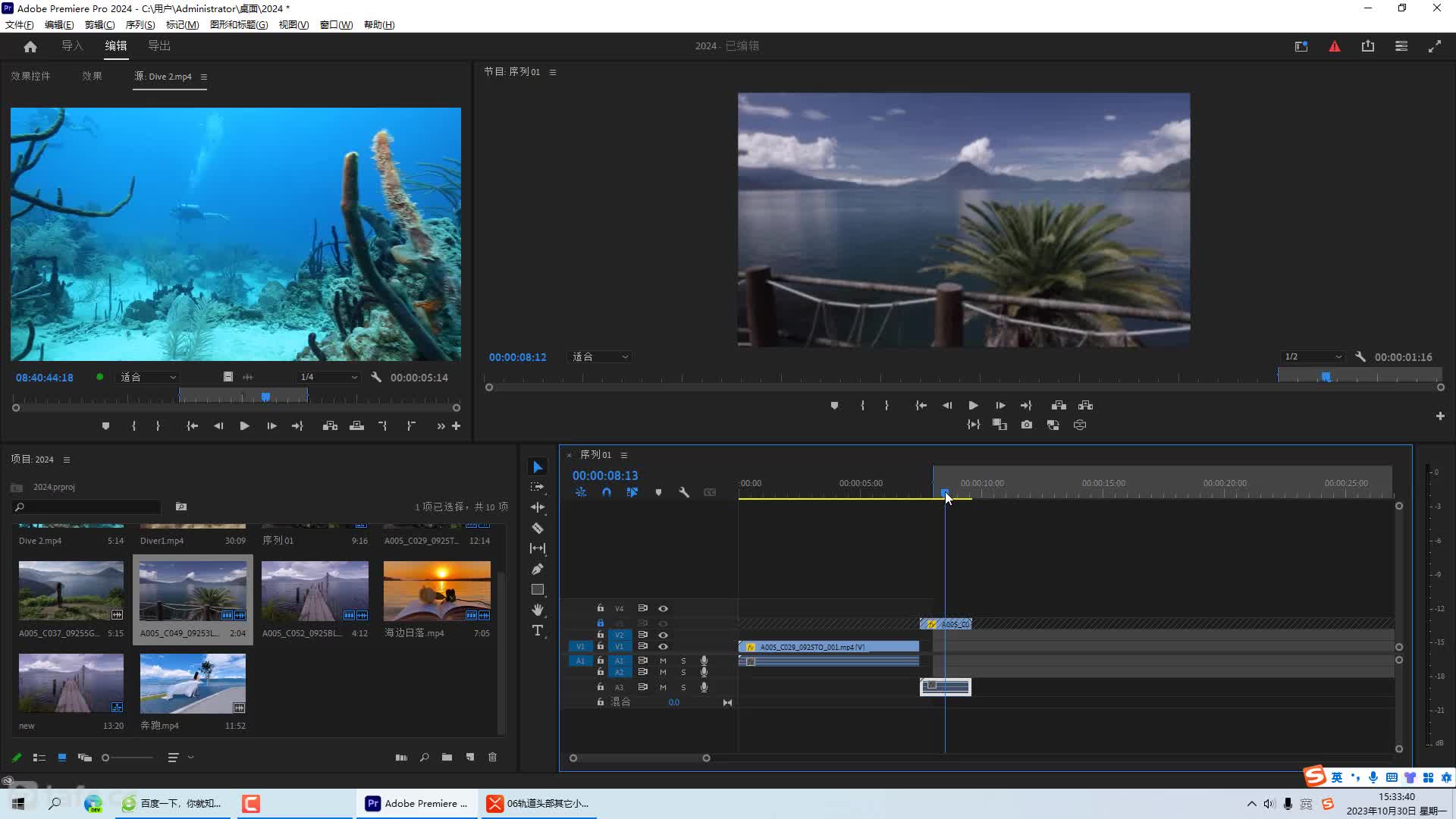Click Overwrite button in source monitor
The height and width of the screenshot is (819, 1456).
click(356, 426)
